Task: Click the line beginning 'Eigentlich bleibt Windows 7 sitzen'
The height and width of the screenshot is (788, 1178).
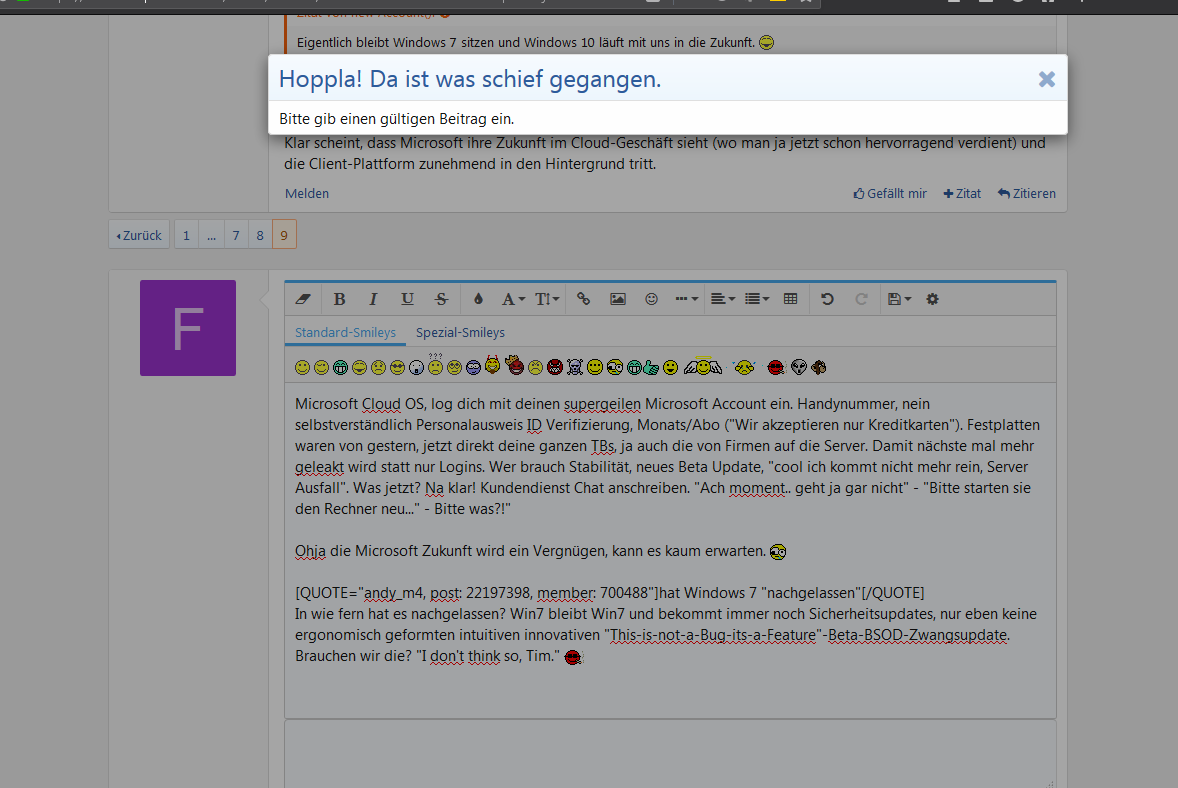Action: pos(535,43)
